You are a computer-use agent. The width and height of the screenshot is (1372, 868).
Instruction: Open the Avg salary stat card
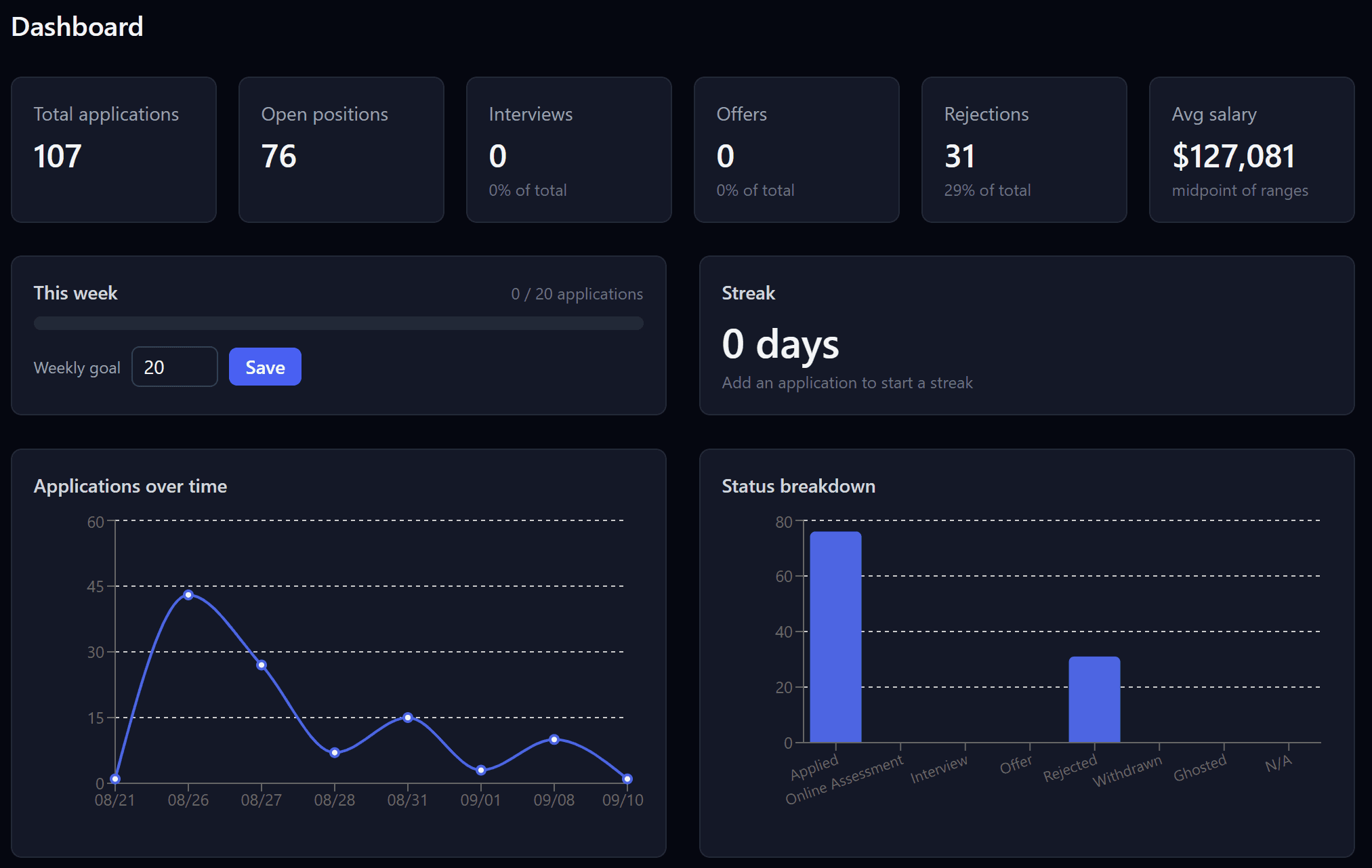[1252, 150]
